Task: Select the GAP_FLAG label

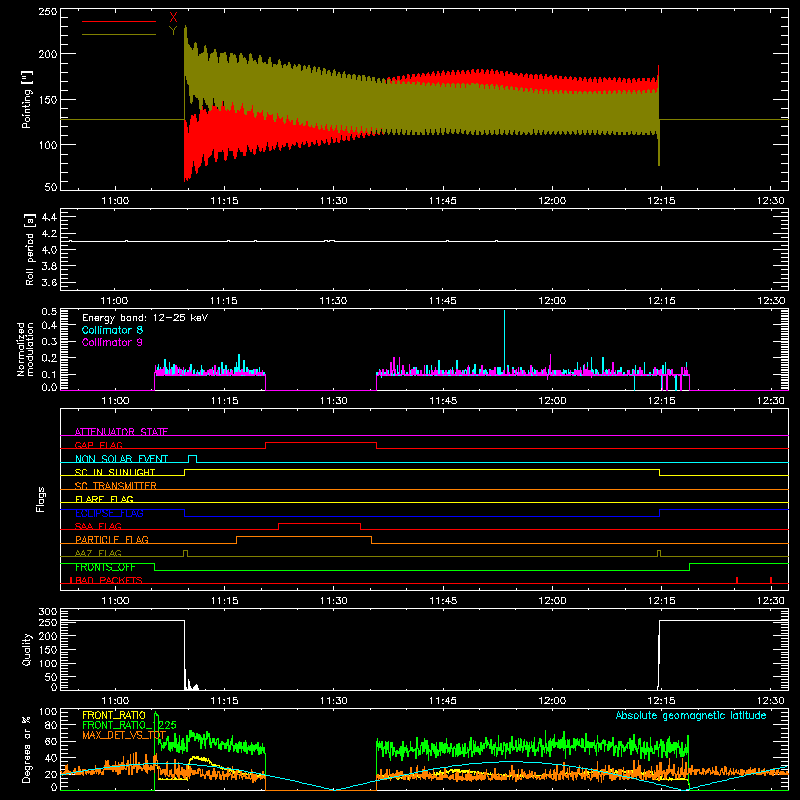Action: click(x=98, y=445)
